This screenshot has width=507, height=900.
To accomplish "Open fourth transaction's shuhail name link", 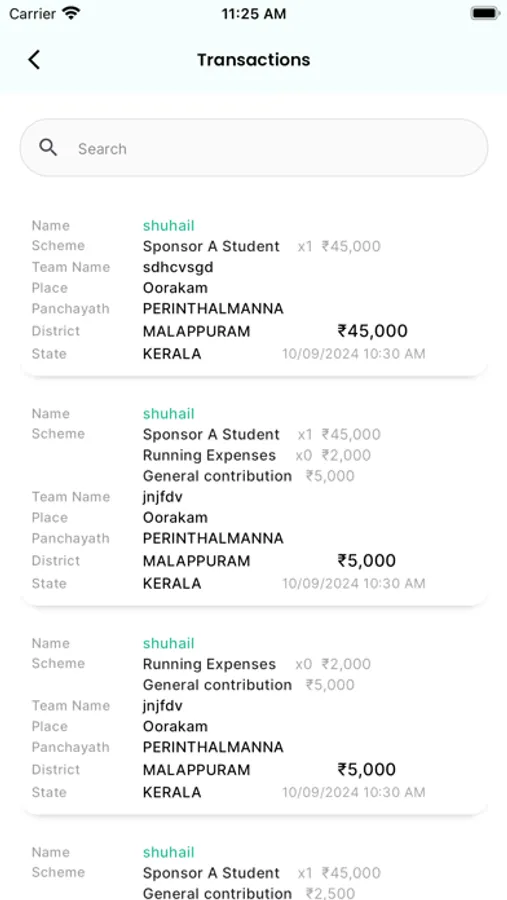I will tap(169, 852).
